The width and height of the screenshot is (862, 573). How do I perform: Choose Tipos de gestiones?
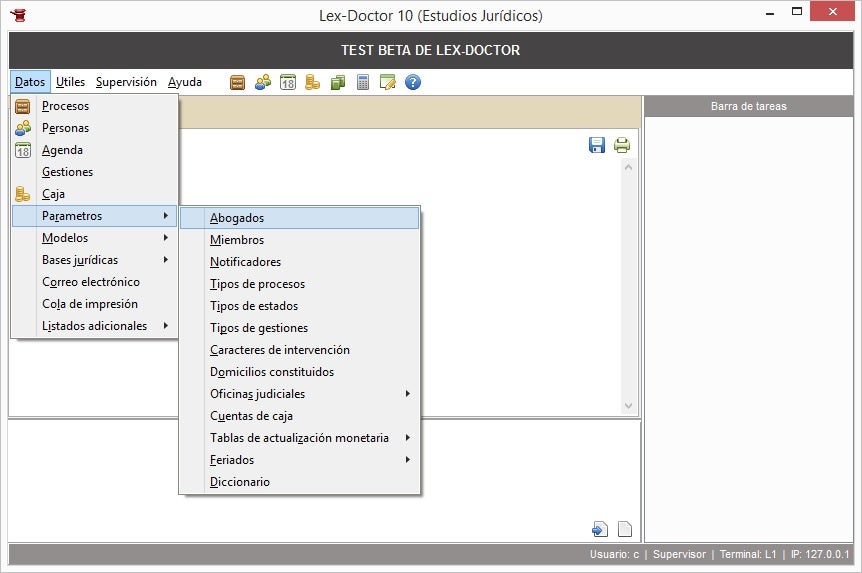point(300,328)
